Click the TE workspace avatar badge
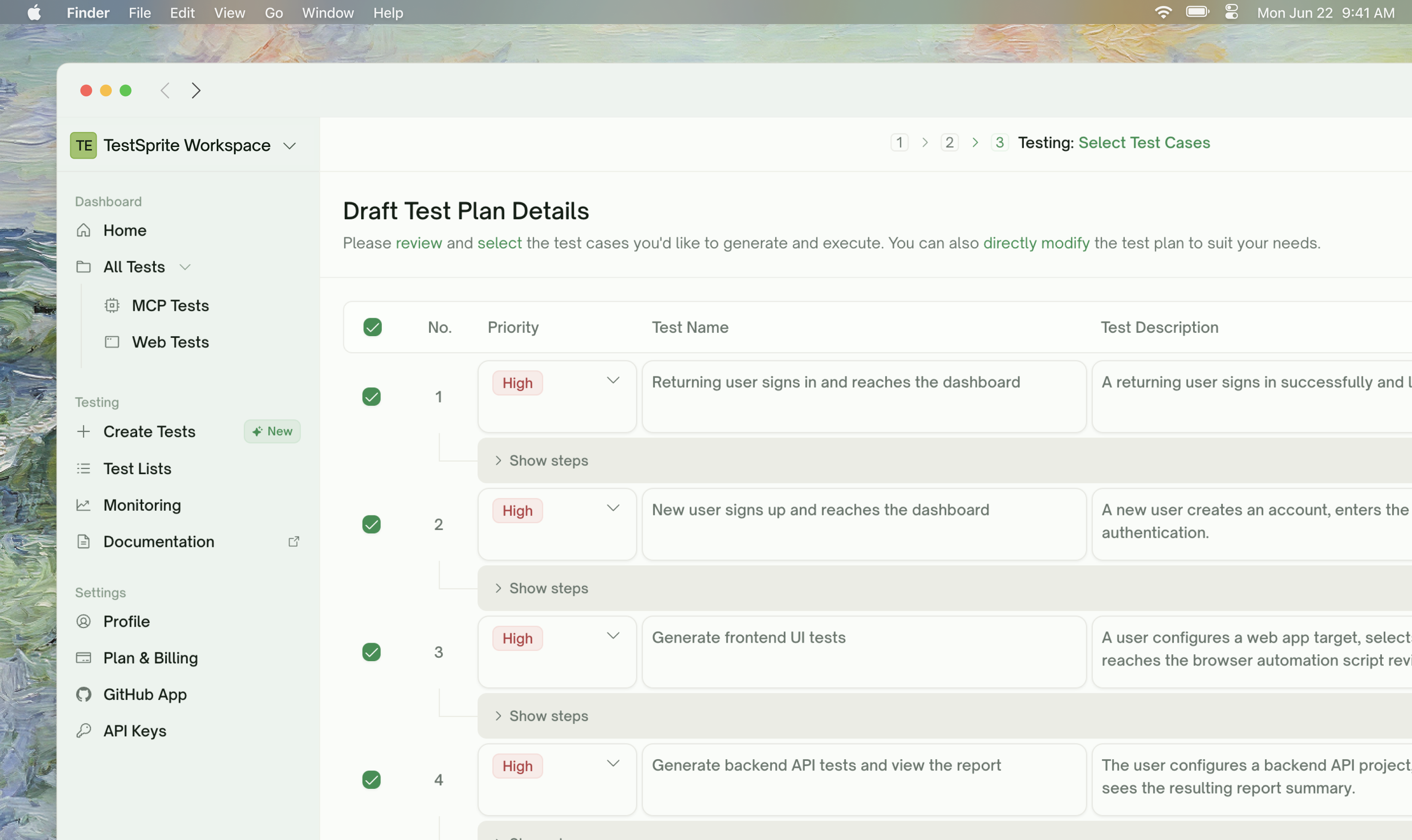The image size is (1412, 840). point(83,145)
